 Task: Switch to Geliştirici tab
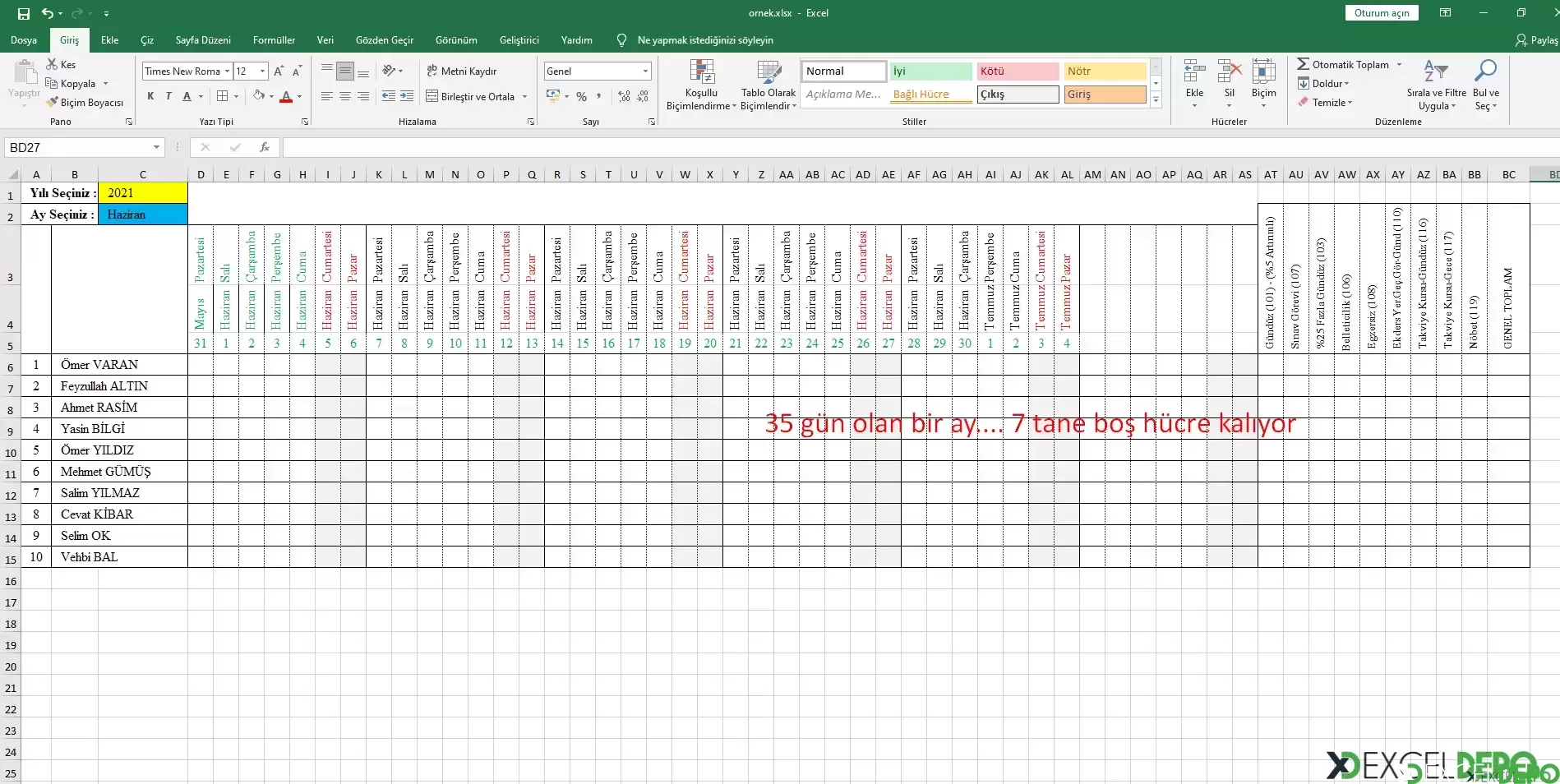pyautogui.click(x=519, y=39)
